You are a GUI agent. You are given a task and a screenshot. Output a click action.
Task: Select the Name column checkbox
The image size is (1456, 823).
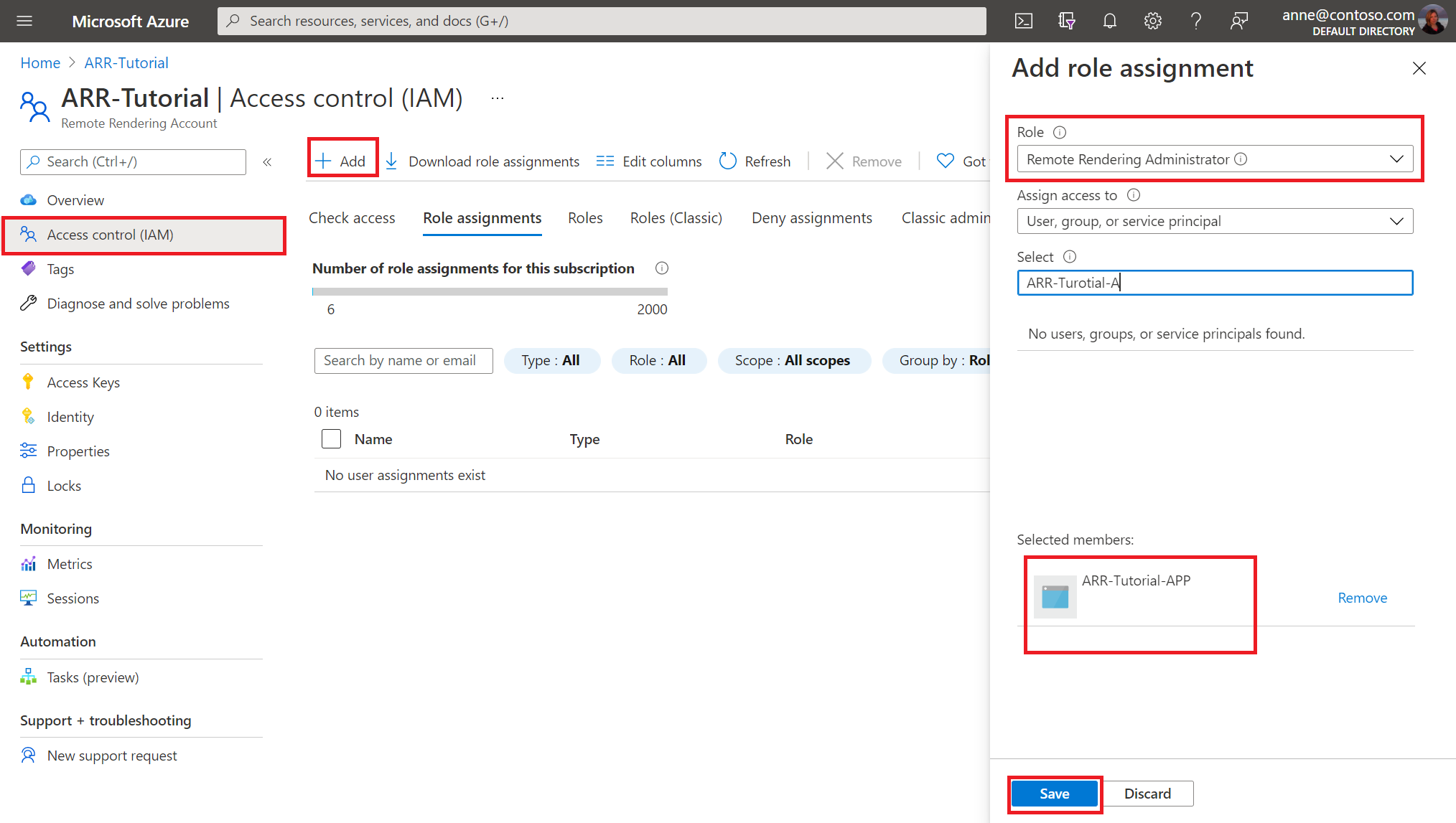(330, 438)
